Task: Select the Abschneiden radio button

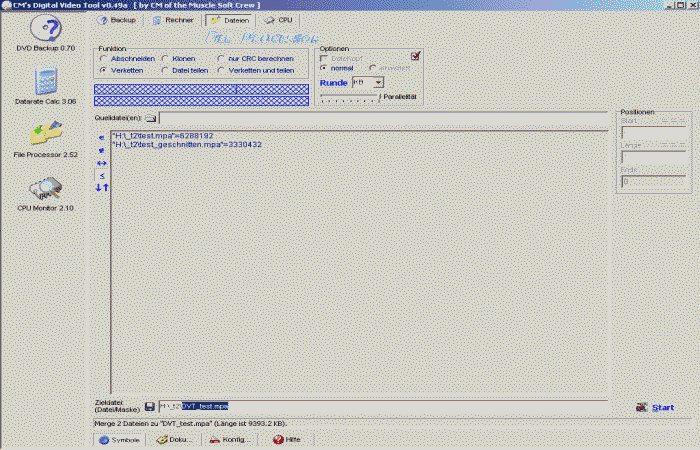Action: (103, 59)
